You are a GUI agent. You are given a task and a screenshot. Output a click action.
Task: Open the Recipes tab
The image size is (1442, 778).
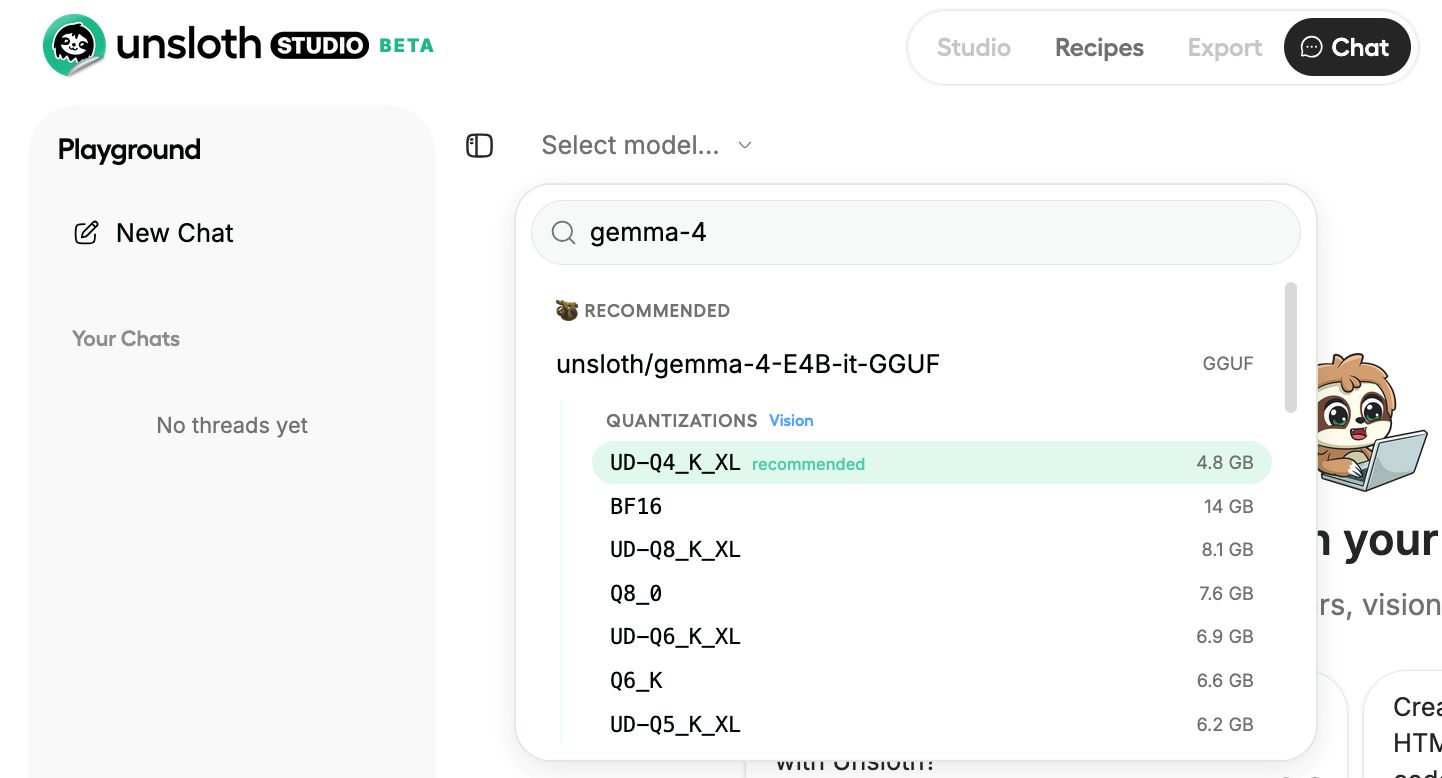pyautogui.click(x=1099, y=47)
